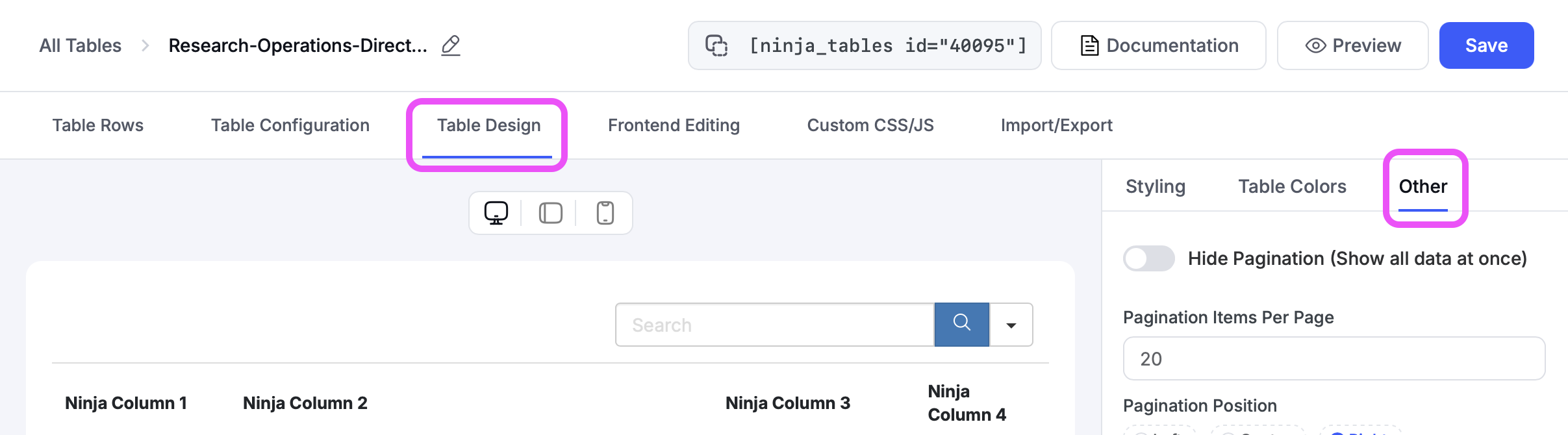
Task: Switch to tablet device view
Action: (x=550, y=213)
